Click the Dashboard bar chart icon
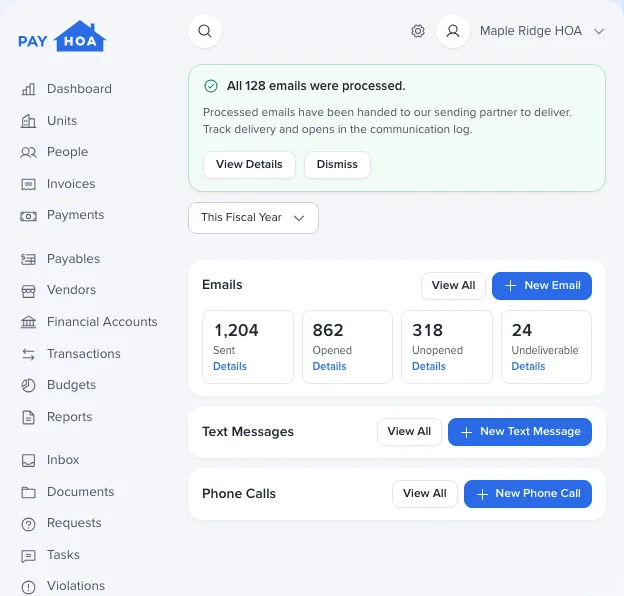The width and height of the screenshot is (624, 596). [28, 89]
